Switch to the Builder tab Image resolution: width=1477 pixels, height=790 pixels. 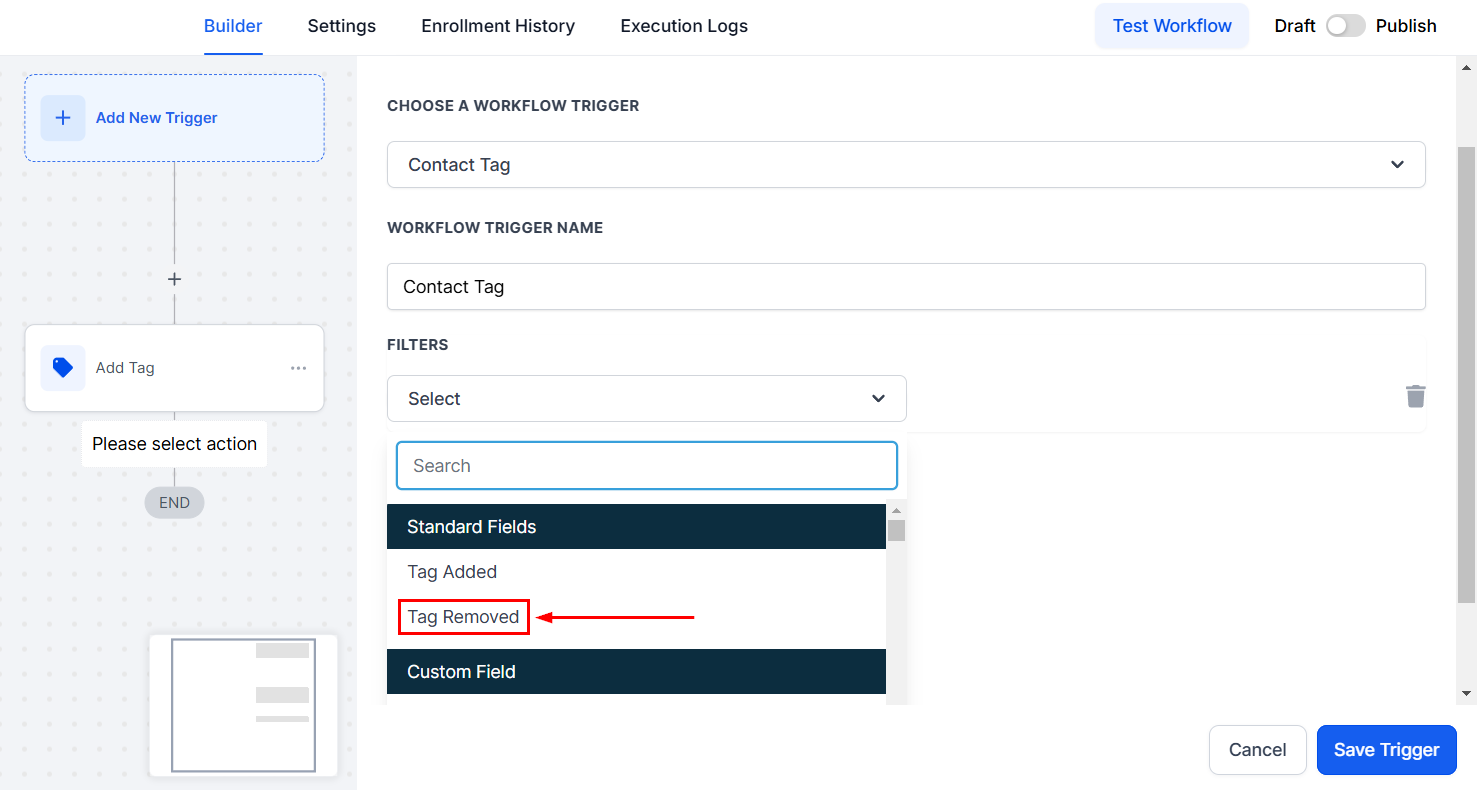point(233,26)
